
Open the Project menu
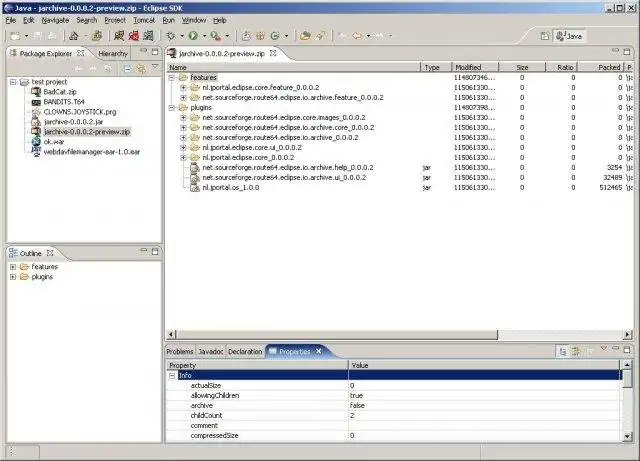[115, 20]
